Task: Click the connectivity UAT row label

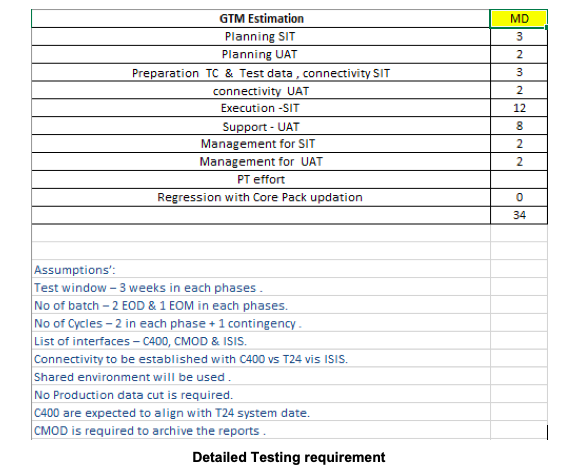Action: click(261, 90)
